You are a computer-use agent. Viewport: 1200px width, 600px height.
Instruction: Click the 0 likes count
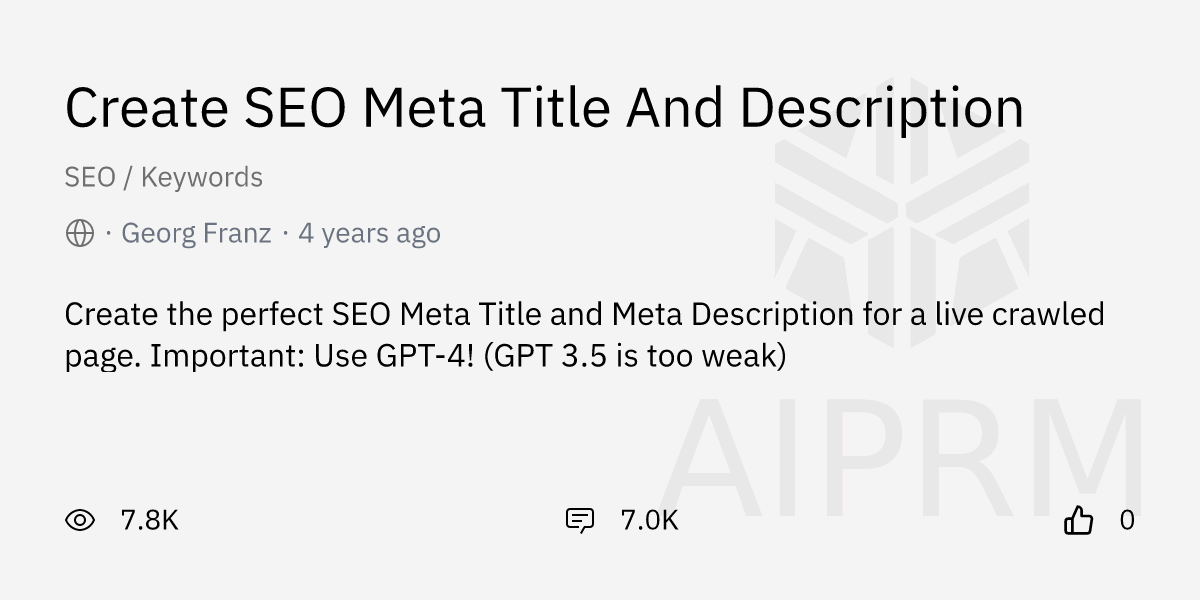[x=1127, y=520]
